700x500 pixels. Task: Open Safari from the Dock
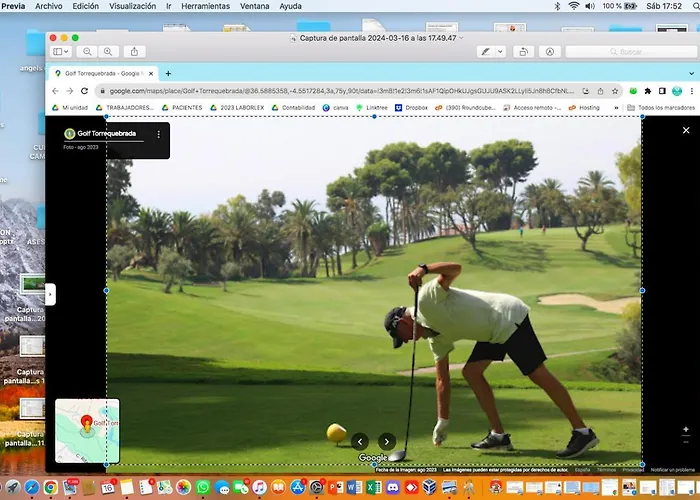[32, 488]
